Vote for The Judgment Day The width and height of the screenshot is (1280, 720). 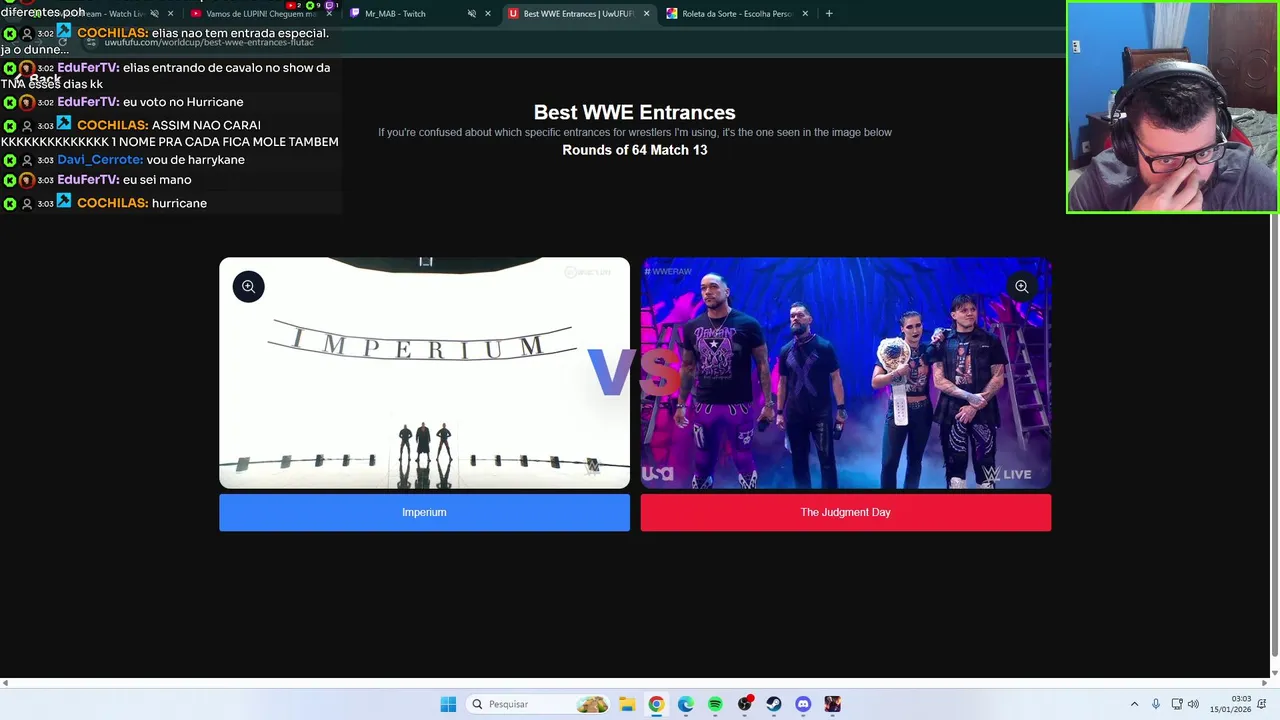pos(845,512)
